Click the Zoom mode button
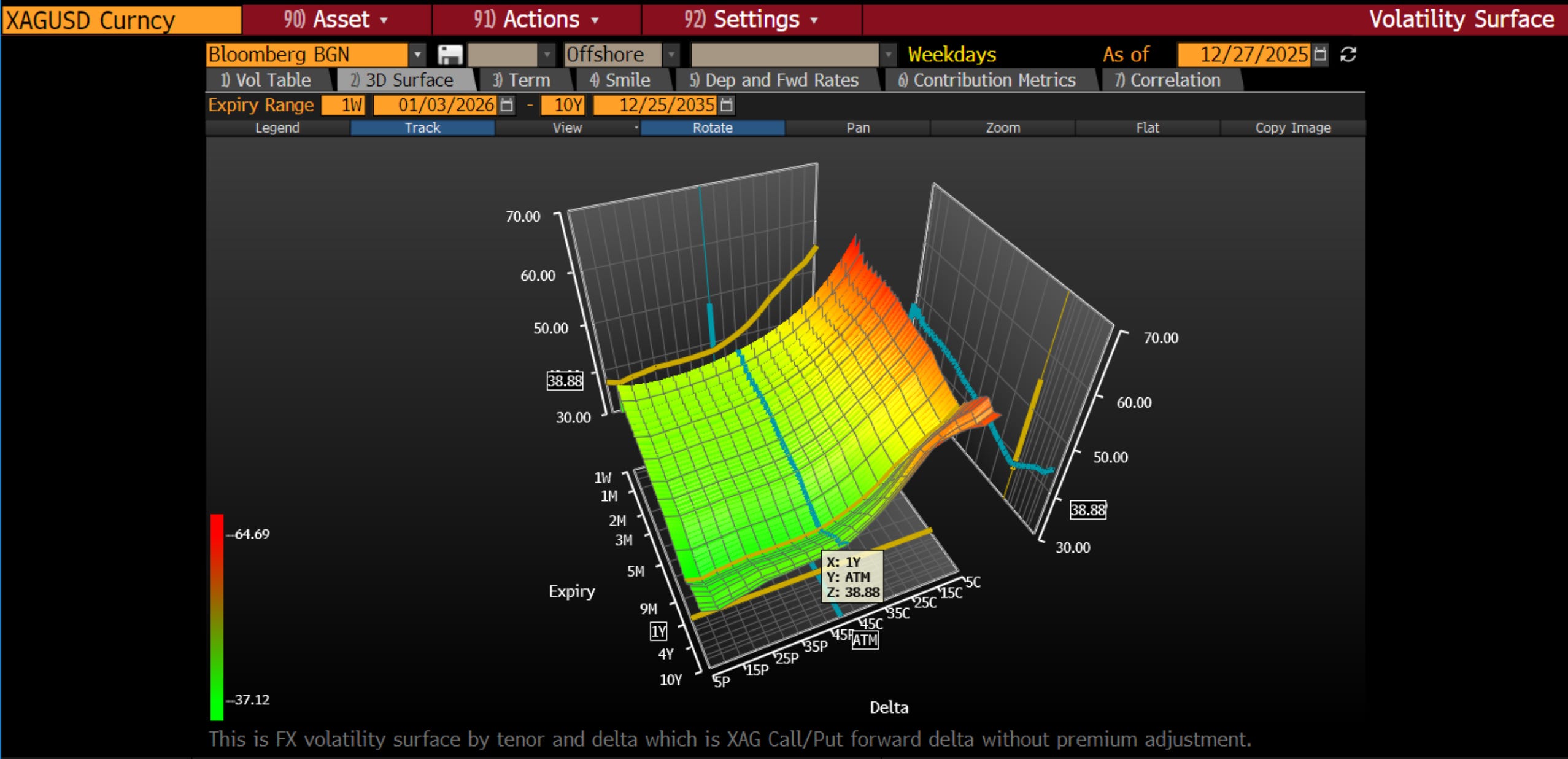 1002,128
